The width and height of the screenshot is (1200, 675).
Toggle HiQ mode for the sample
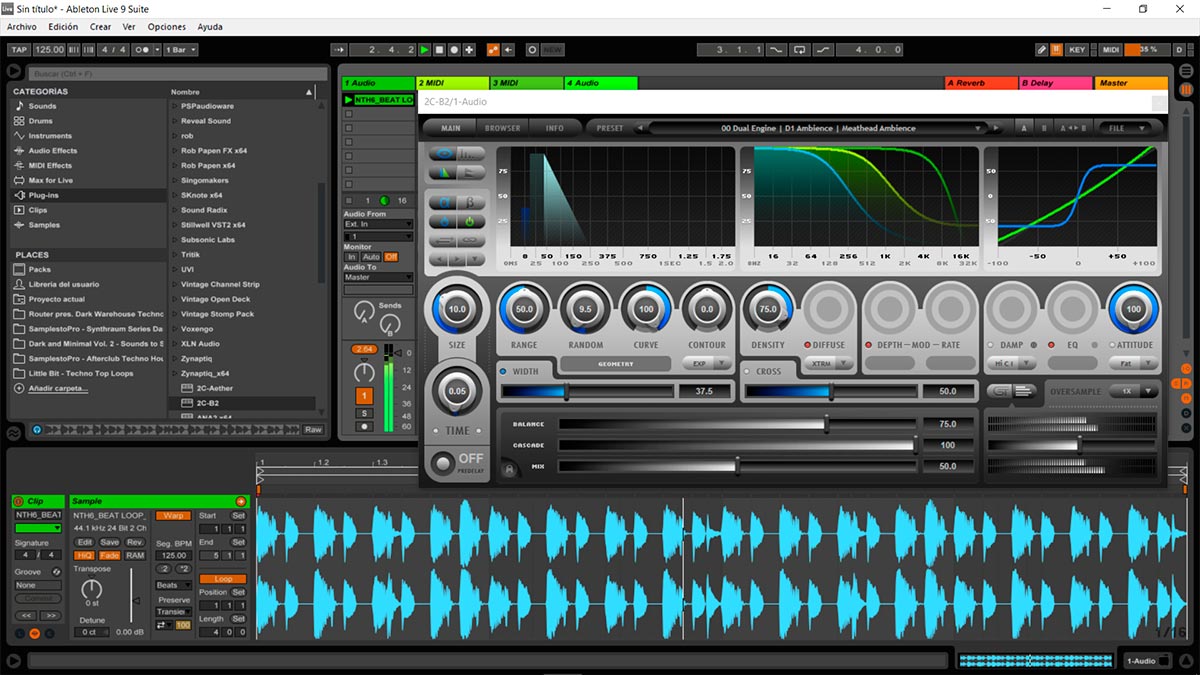(x=84, y=556)
